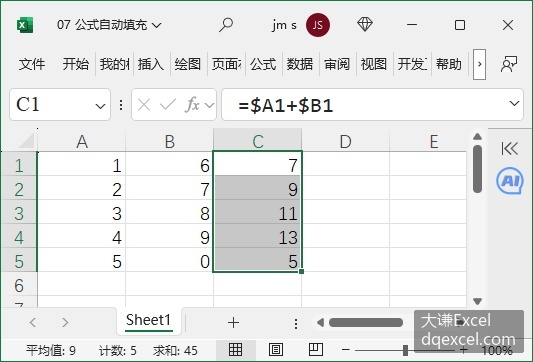This screenshot has width=533, height=362.
Task: Click the sheet tab bar options dots
Action: 296,324
